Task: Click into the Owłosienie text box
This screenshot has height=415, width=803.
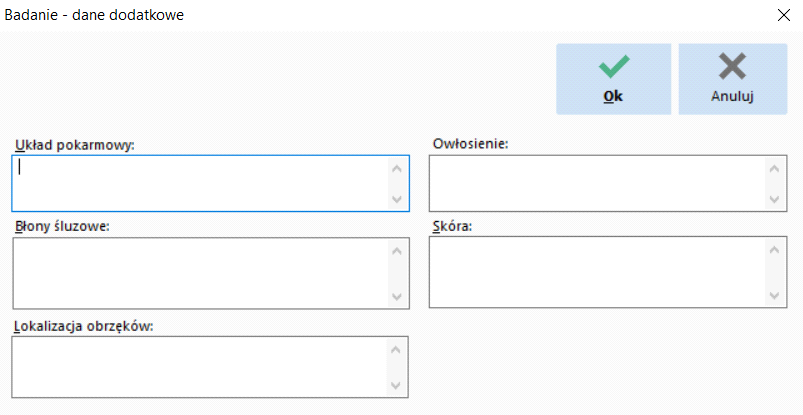Action: click(608, 183)
